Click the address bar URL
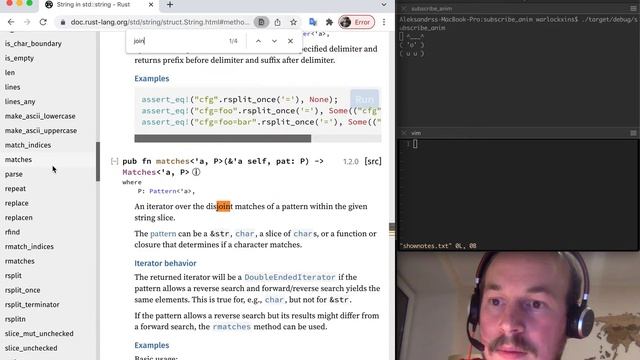This screenshot has width=640, height=360. pos(159,22)
